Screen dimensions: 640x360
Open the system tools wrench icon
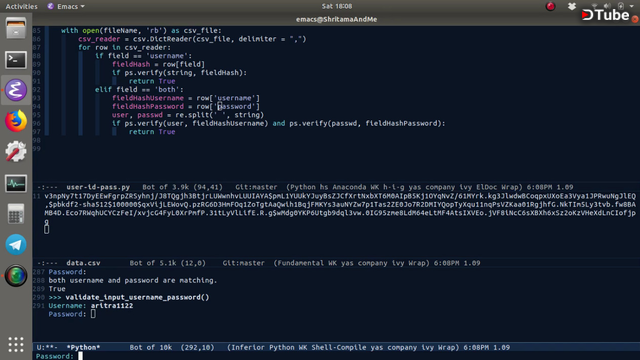pyautogui.click(x=16, y=152)
